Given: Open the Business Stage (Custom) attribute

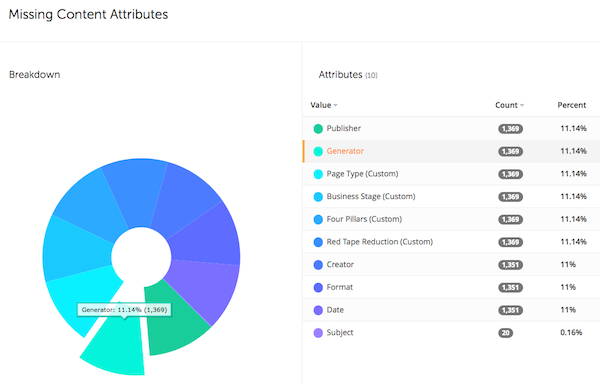Looking at the screenshot, I should [371, 196].
